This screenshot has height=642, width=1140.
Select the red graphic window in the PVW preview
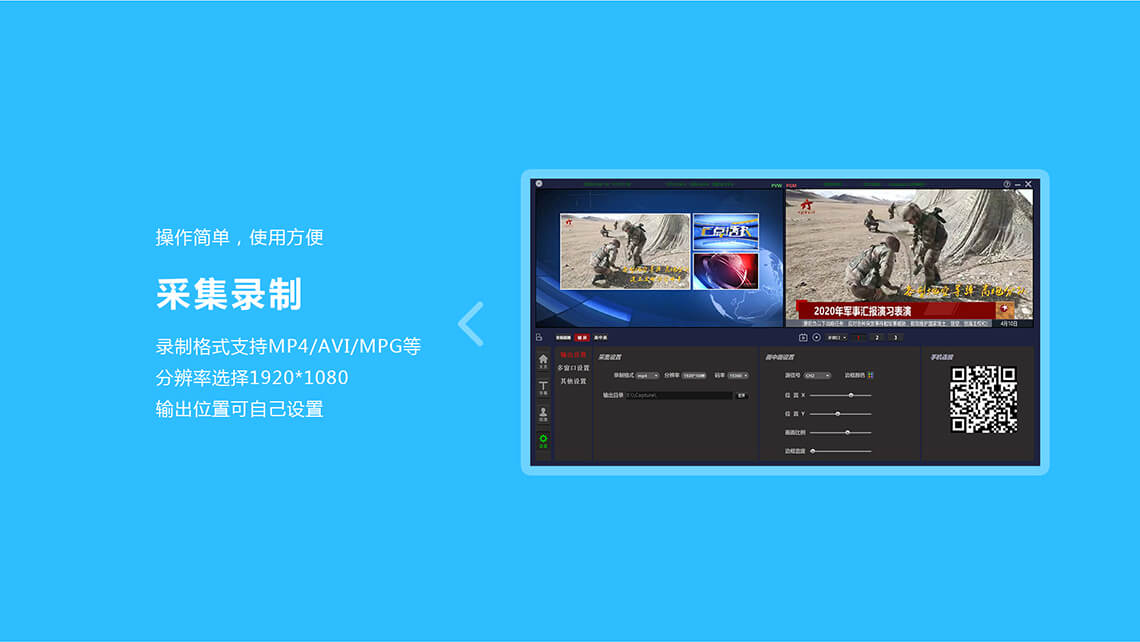point(726,270)
